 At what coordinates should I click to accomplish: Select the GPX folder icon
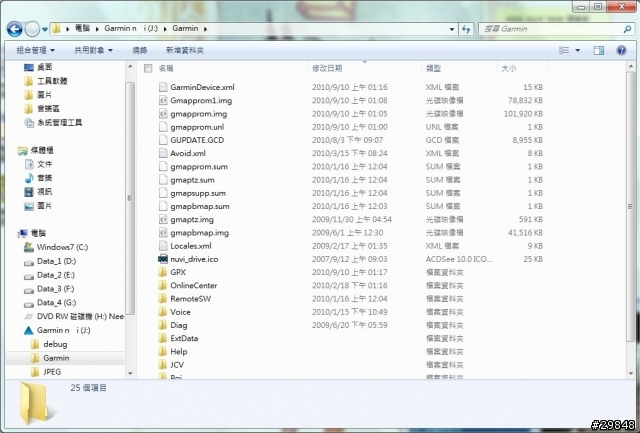[163, 272]
